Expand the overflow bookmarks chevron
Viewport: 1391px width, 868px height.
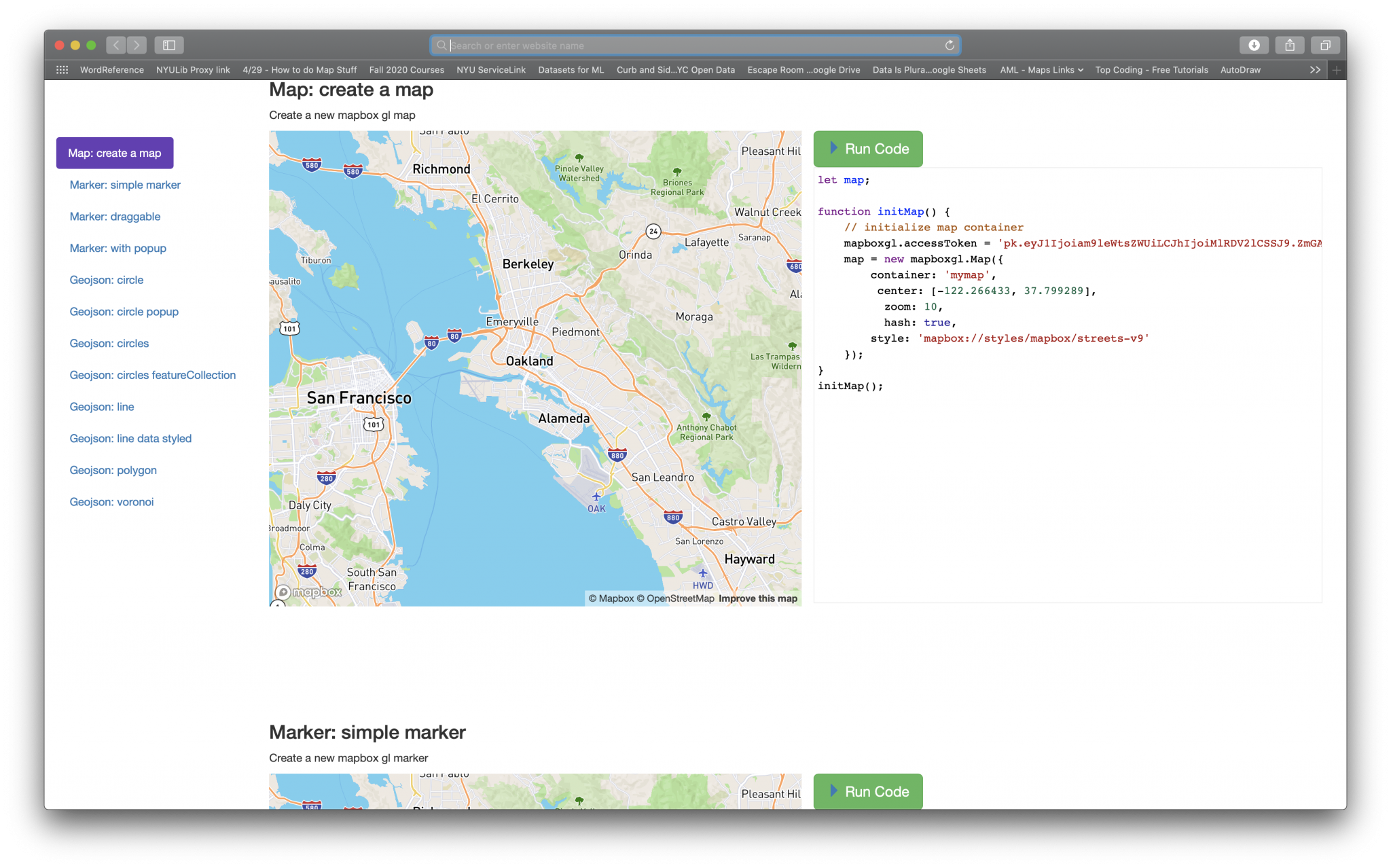(1315, 69)
